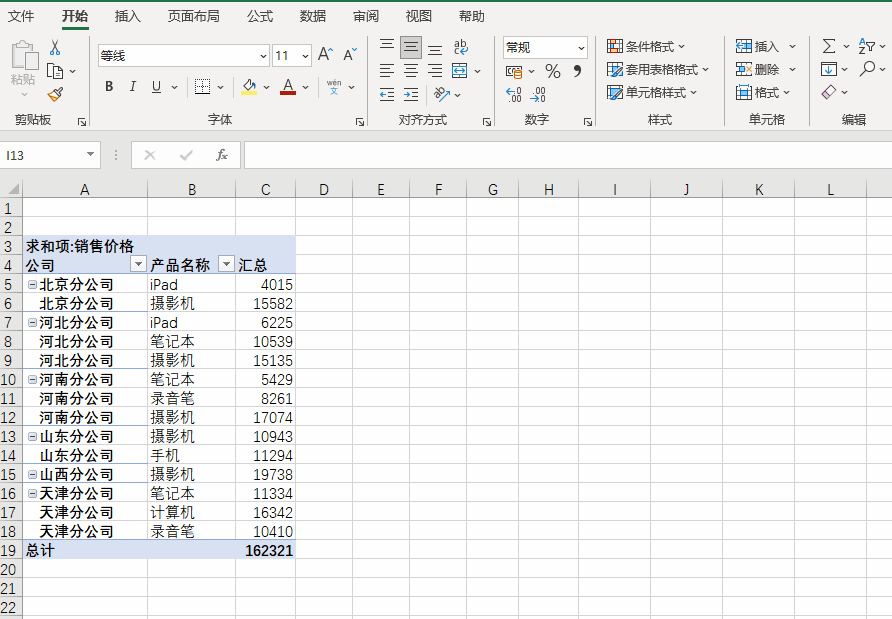Screen dimensions: 892x619
Task: Apply yellow fill color
Action: point(249,86)
